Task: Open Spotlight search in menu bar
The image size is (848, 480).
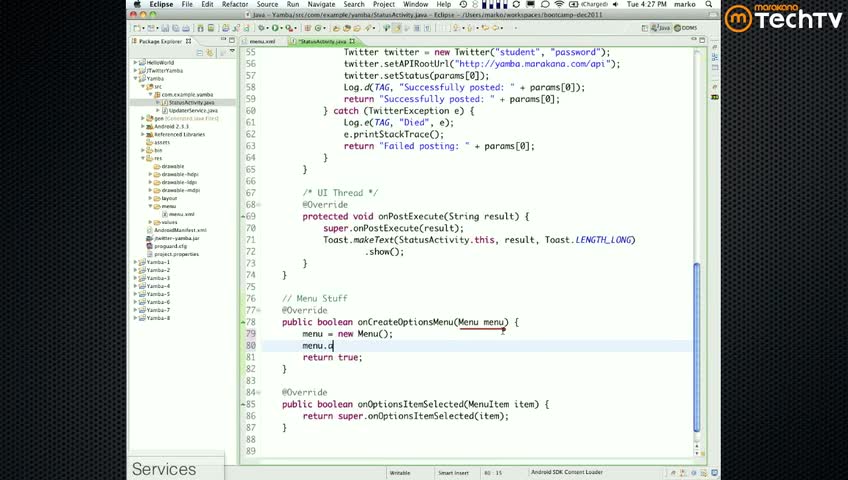Action: click(x=708, y=4)
